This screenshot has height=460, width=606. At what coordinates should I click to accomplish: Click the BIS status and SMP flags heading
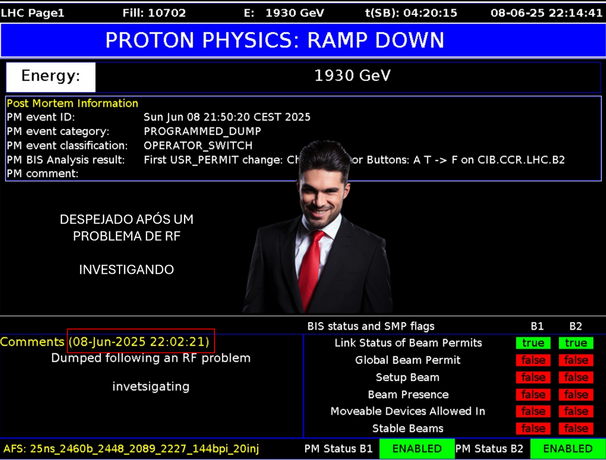371,326
